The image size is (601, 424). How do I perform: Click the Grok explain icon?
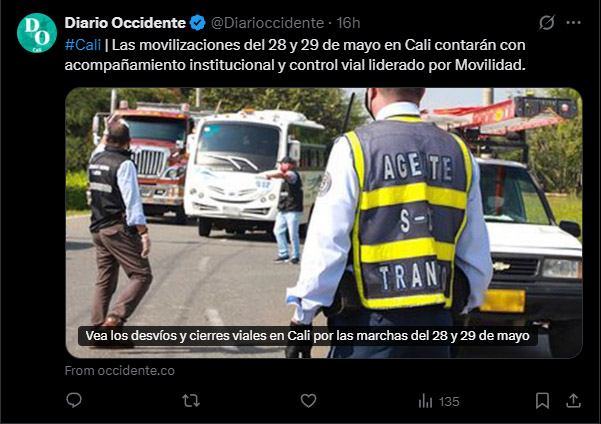click(547, 23)
